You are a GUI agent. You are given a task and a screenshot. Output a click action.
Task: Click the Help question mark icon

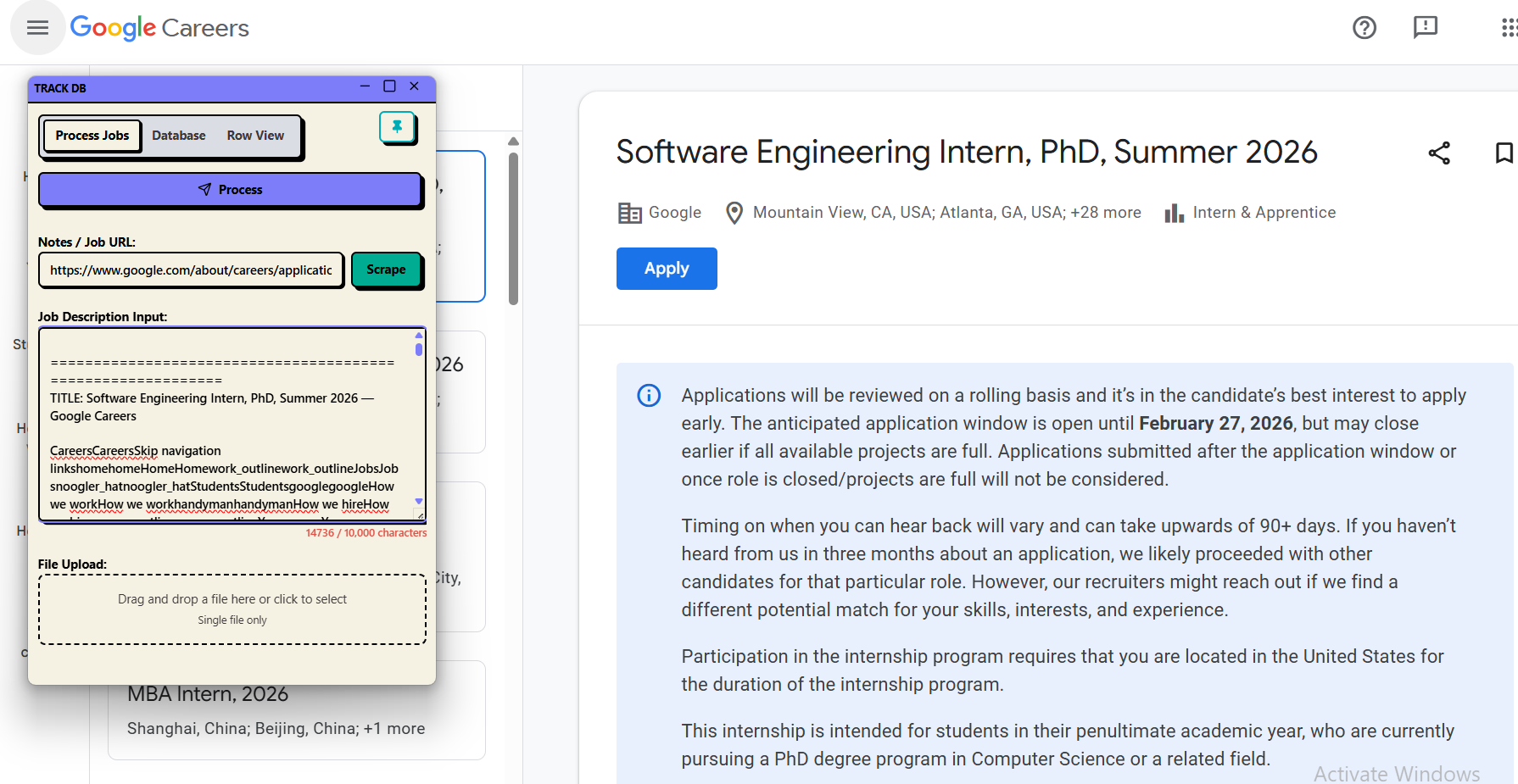coord(1364,28)
